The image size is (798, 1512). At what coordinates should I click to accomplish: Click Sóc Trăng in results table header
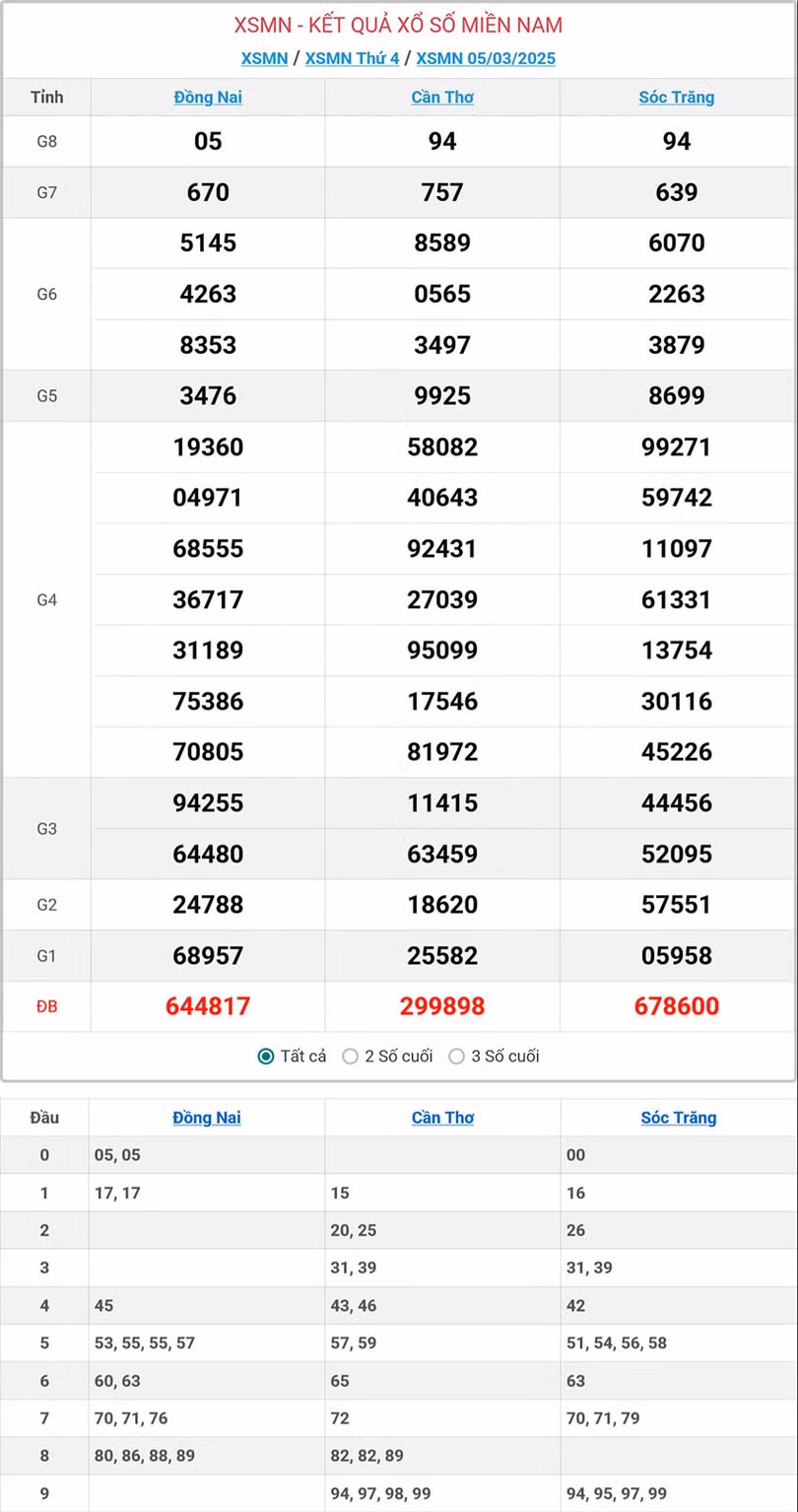(677, 98)
